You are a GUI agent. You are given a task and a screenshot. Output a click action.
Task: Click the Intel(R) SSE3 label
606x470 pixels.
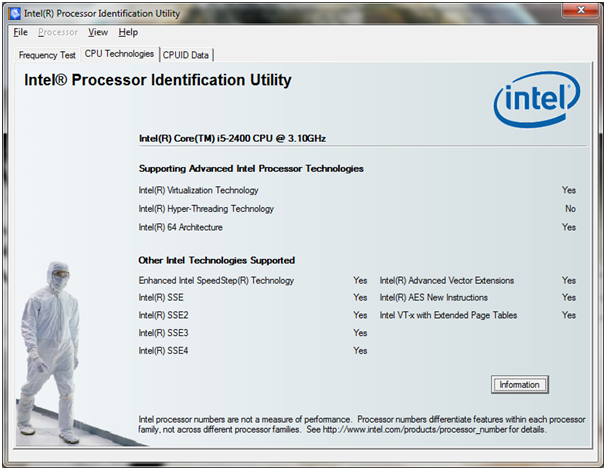163,333
